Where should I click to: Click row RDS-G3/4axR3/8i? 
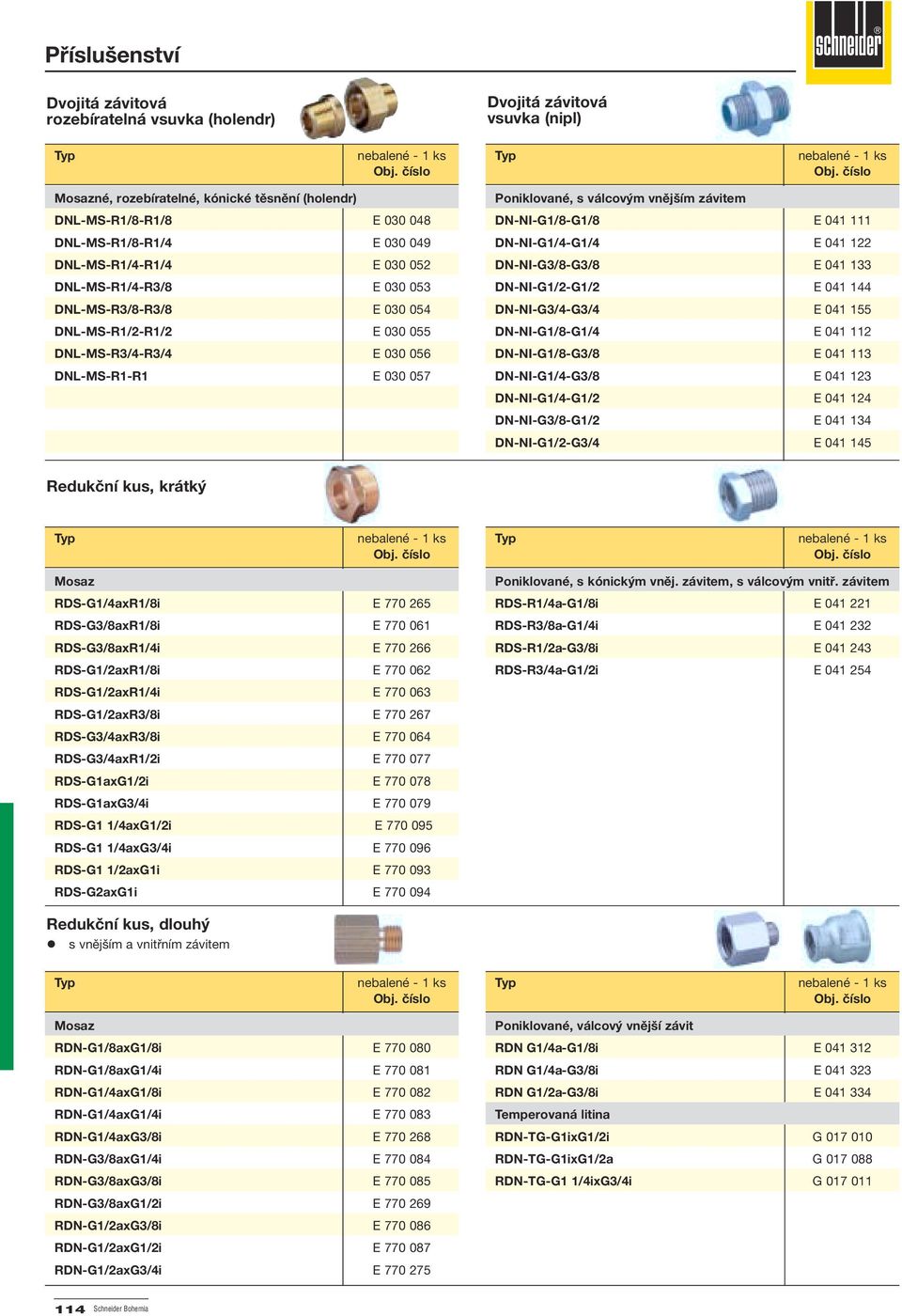252,736
